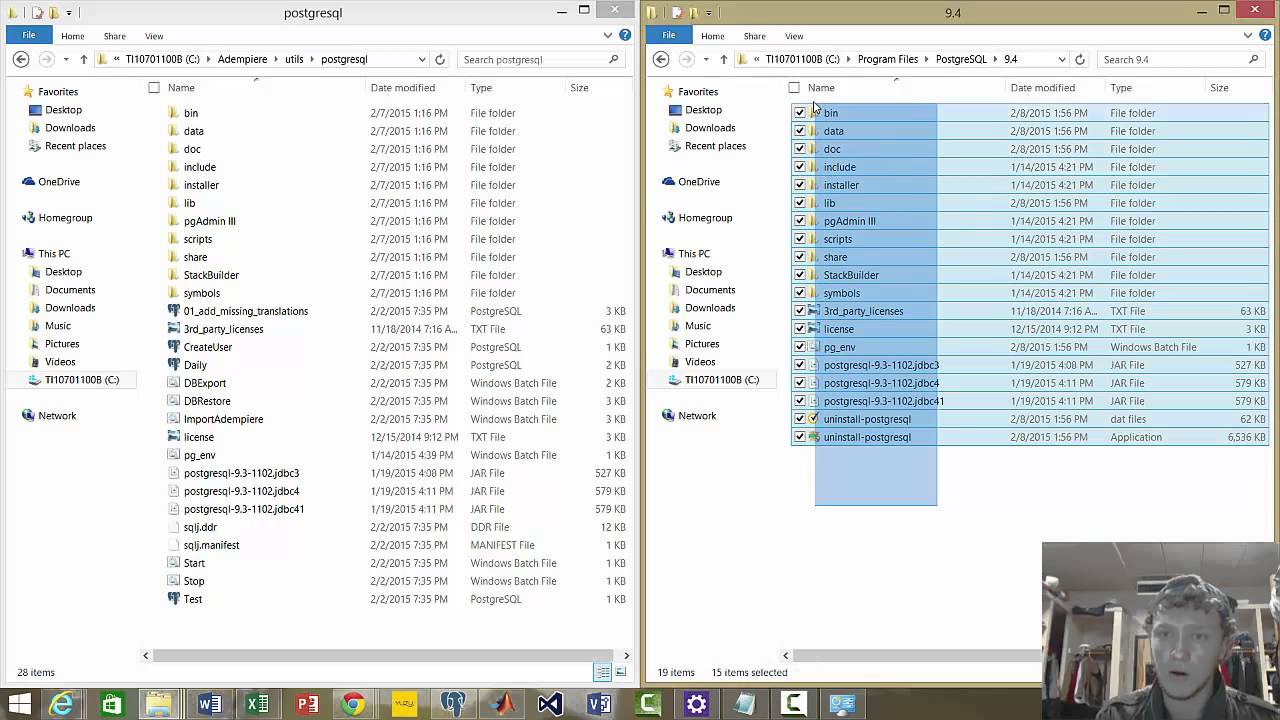The image size is (1280, 720).
Task: Expand address history dropdown in 9.4 window
Action: coord(1062,59)
